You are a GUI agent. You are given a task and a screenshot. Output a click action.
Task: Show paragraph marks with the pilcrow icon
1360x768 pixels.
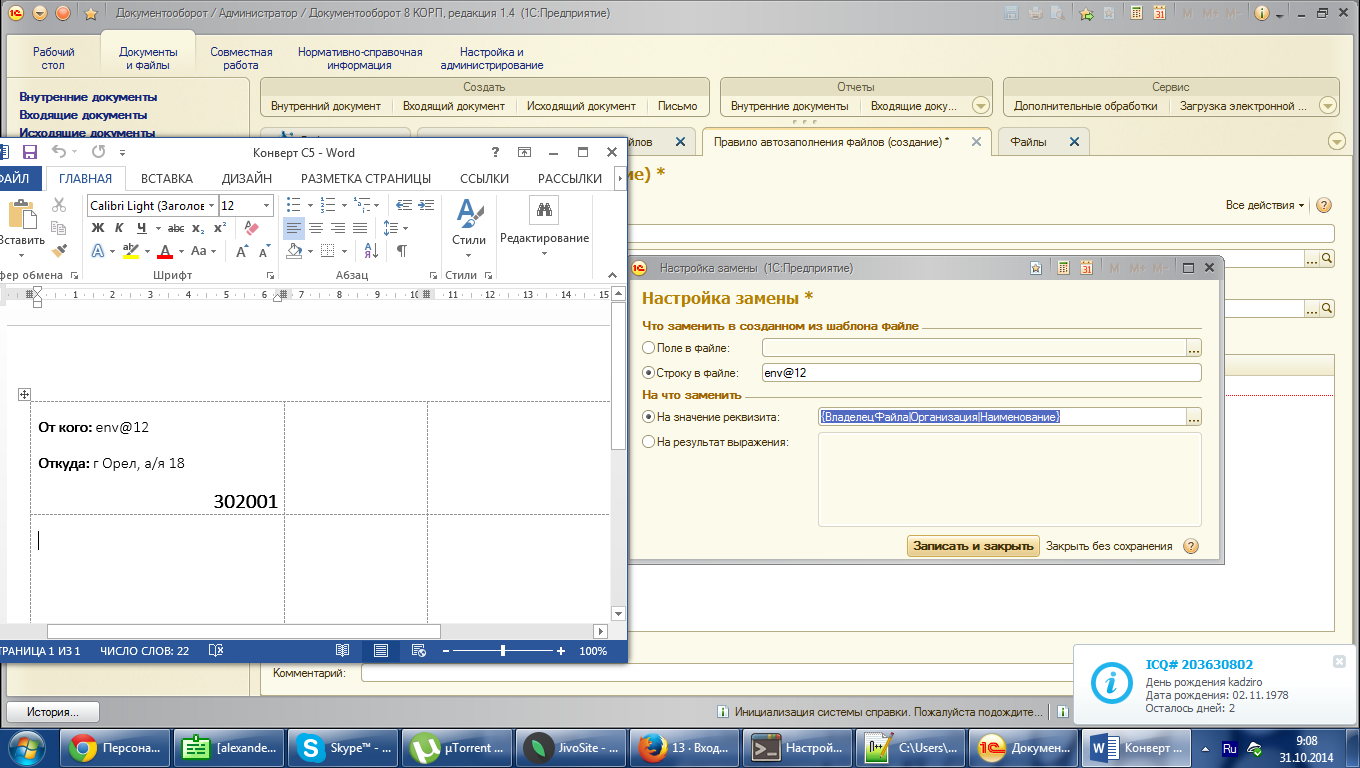coord(401,251)
